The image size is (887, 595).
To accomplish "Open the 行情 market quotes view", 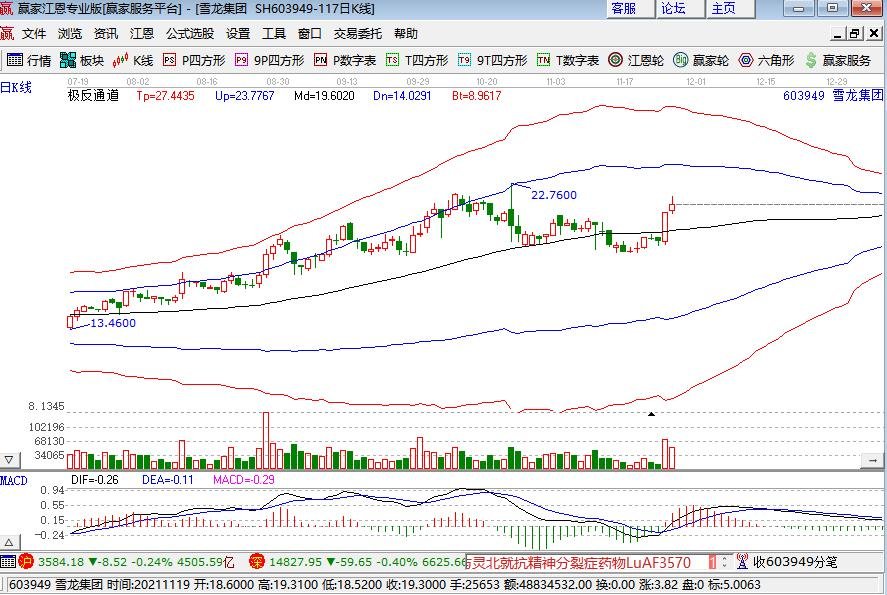I will pos(29,60).
